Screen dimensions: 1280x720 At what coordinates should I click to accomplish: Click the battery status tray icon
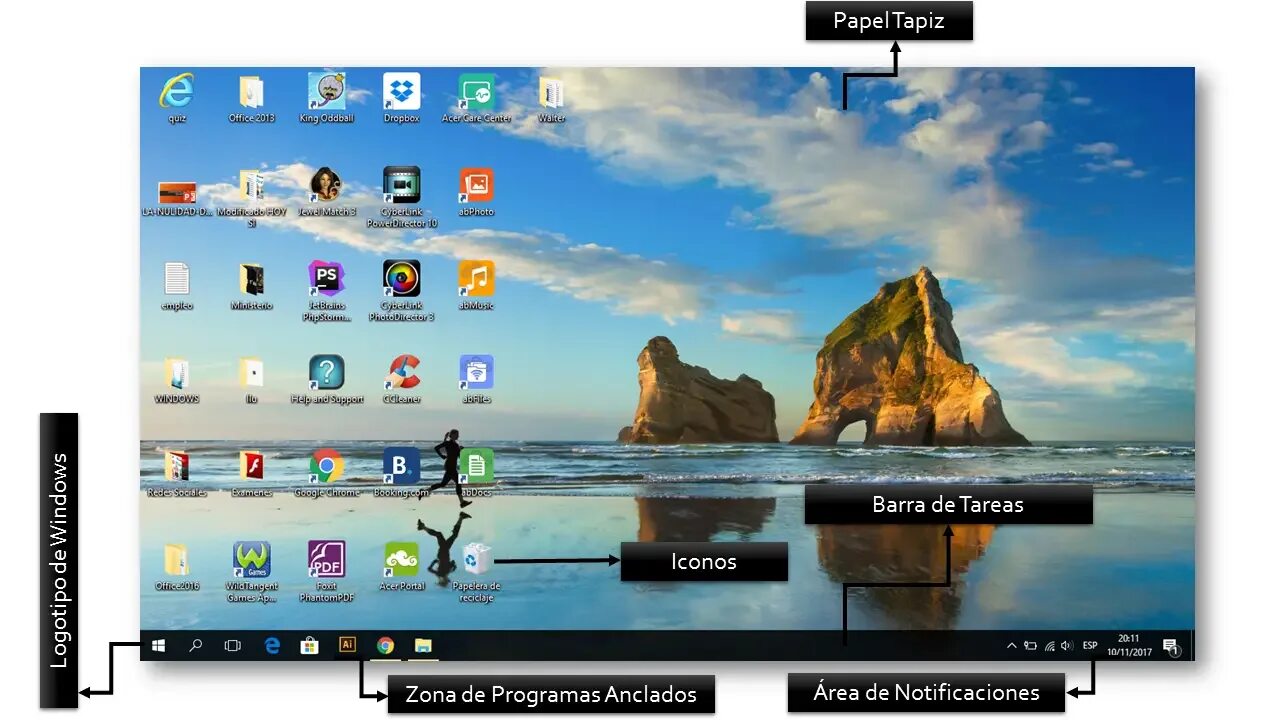(1030, 646)
